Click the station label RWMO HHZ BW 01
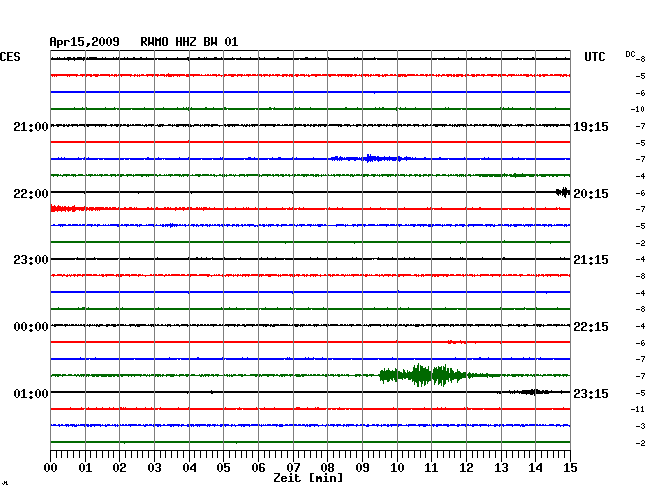Viewport: 650px width, 494px height. [189, 42]
